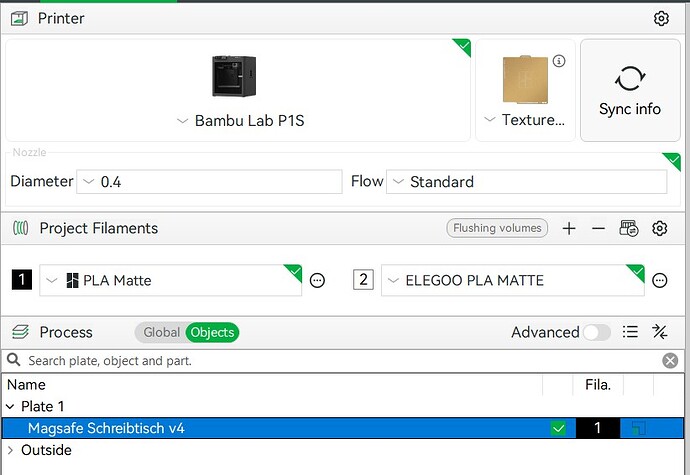The width and height of the screenshot is (690, 475).
Task: Open the AMS filament sync icon
Action: coord(628,228)
